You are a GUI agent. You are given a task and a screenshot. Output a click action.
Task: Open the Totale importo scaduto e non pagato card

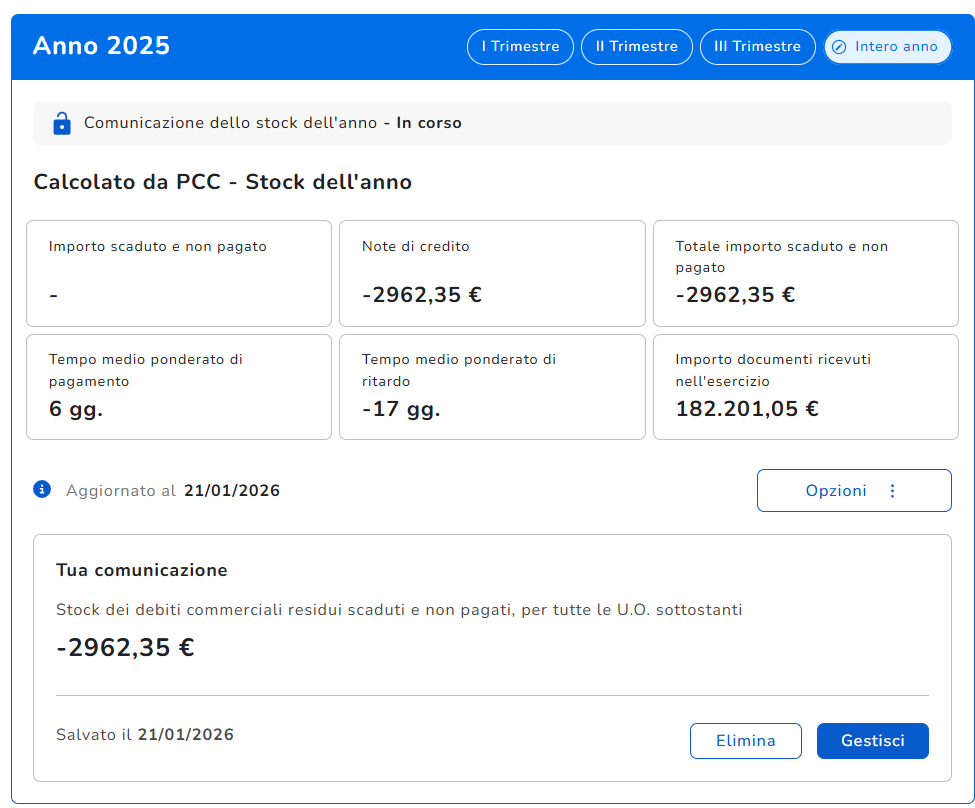tap(805, 273)
